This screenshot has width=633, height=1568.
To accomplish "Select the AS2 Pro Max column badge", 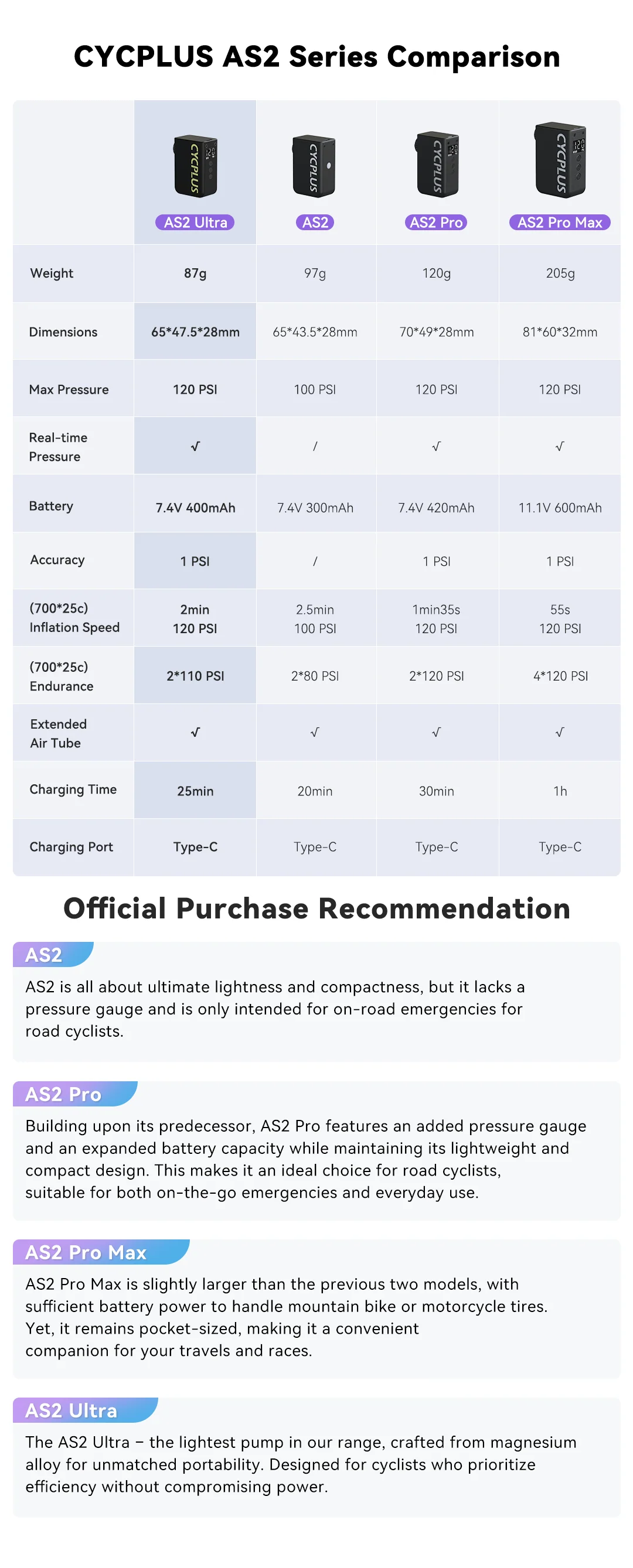I will (x=559, y=223).
